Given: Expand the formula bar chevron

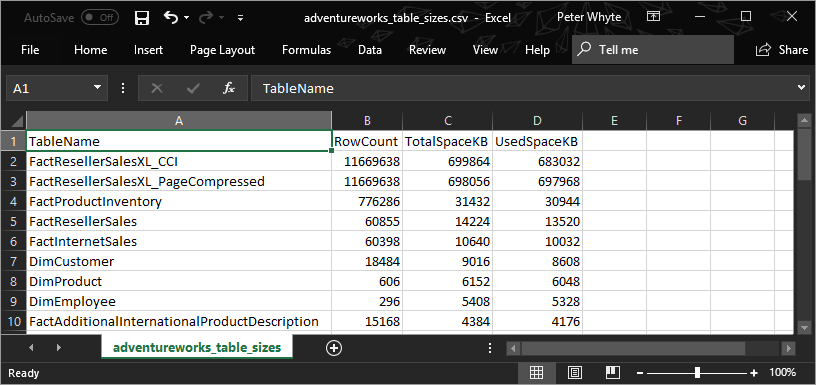Looking at the screenshot, I should (x=801, y=88).
